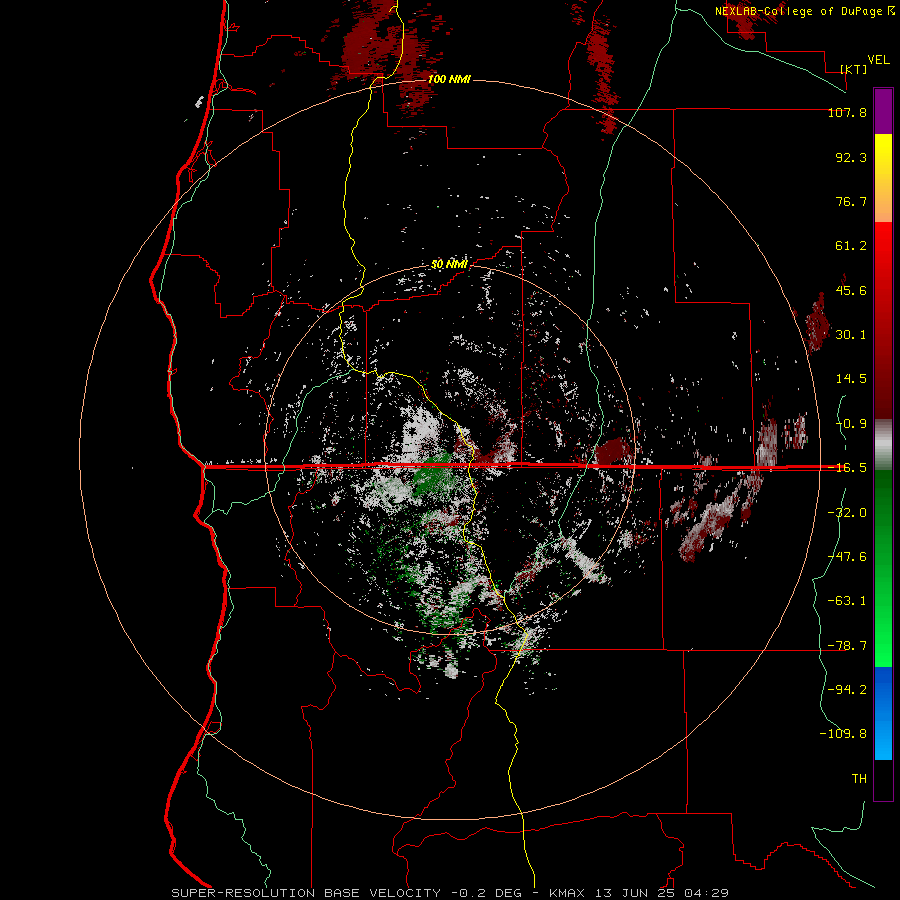
Task: Click the TH legend label
Action: (859, 779)
